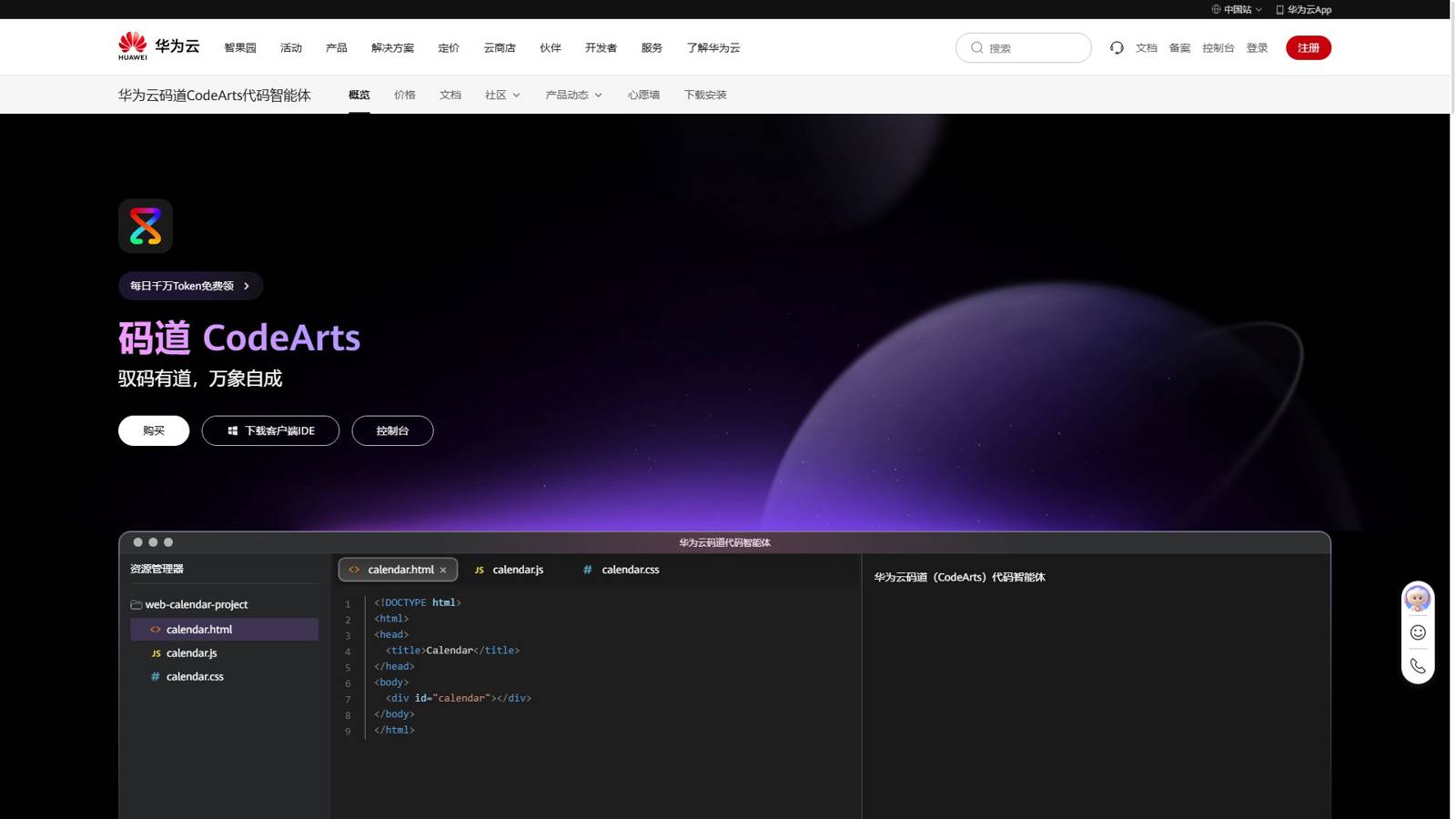Open the 伙伴 menu item
This screenshot has height=819, width=1456.
(x=551, y=47)
